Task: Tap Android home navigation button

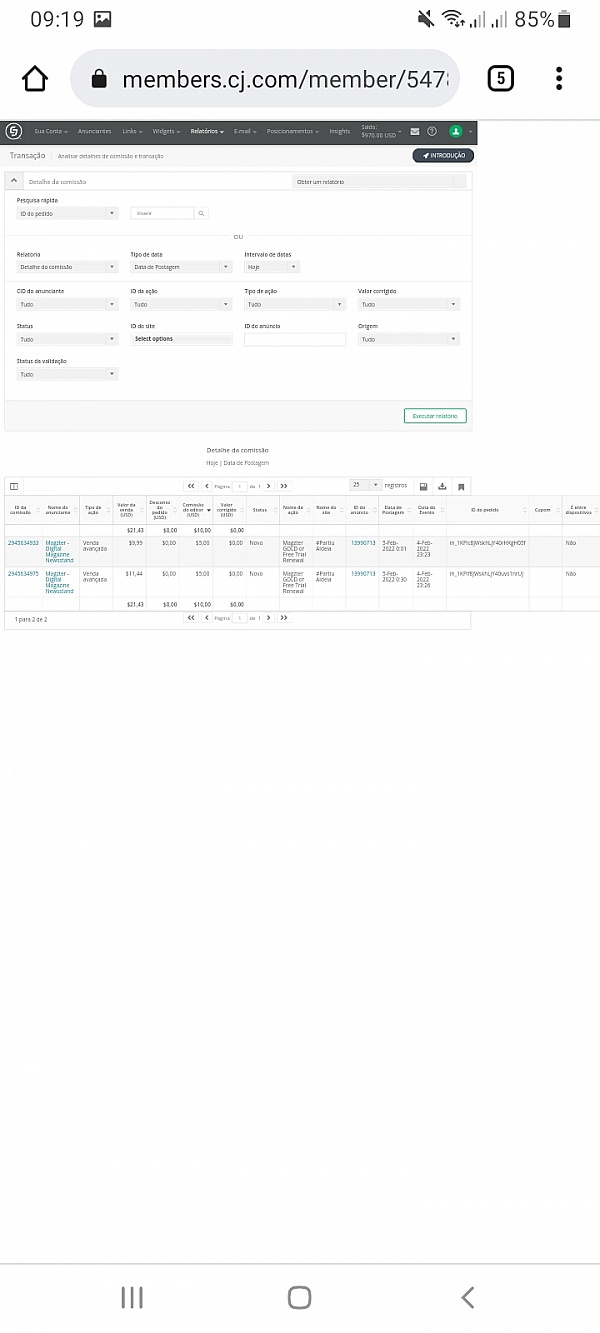Action: pos(299,1297)
